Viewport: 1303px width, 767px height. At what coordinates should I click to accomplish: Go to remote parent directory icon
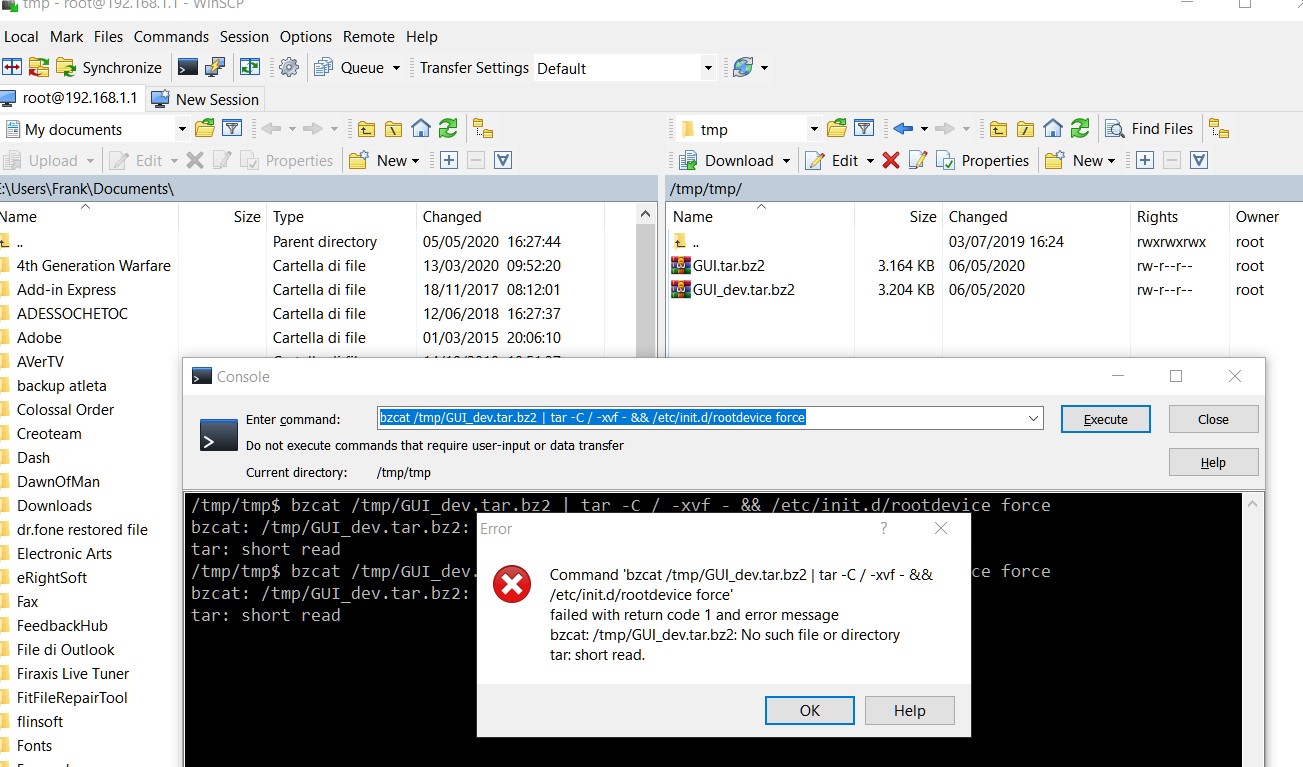tap(998, 128)
